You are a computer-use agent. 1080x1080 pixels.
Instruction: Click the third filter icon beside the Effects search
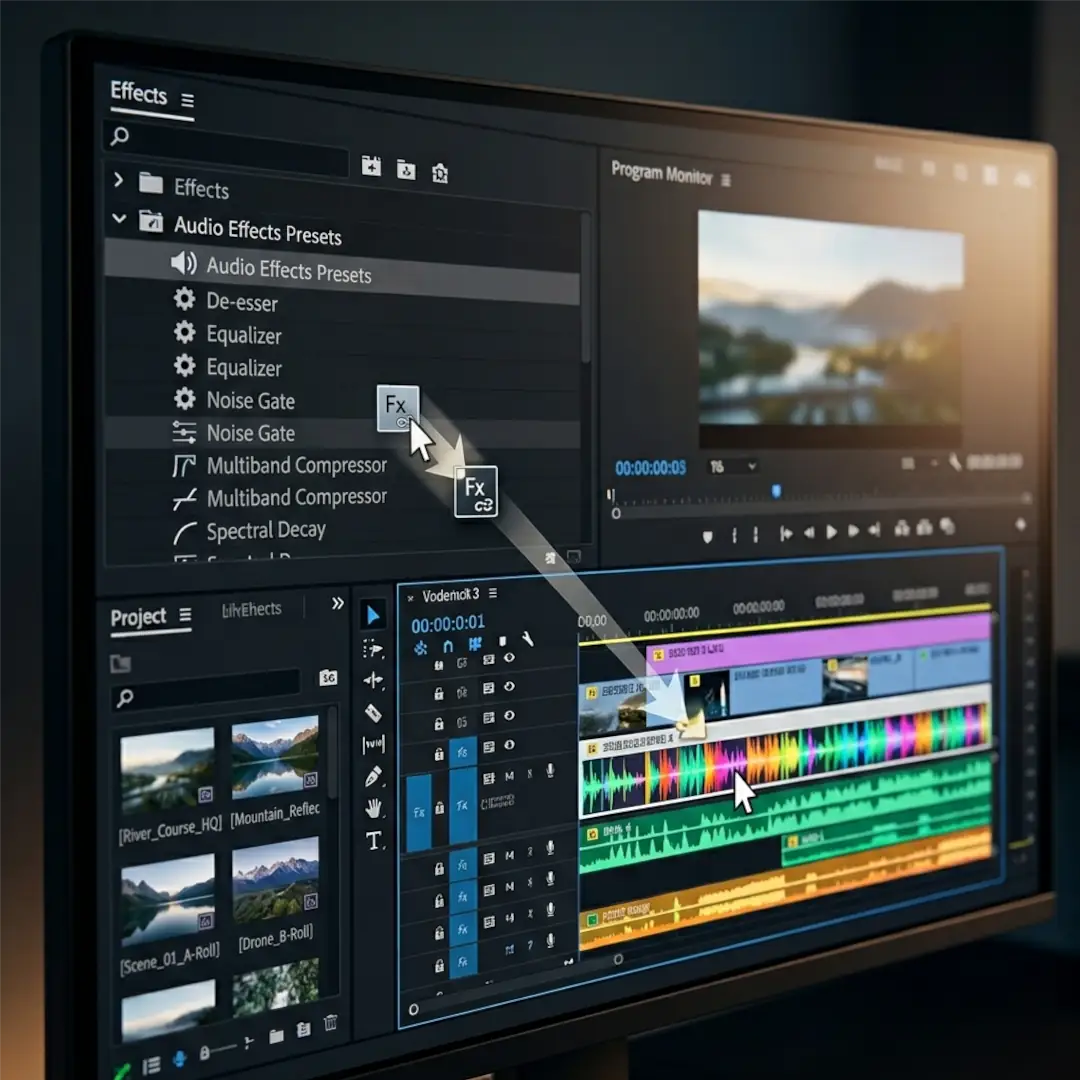click(439, 173)
